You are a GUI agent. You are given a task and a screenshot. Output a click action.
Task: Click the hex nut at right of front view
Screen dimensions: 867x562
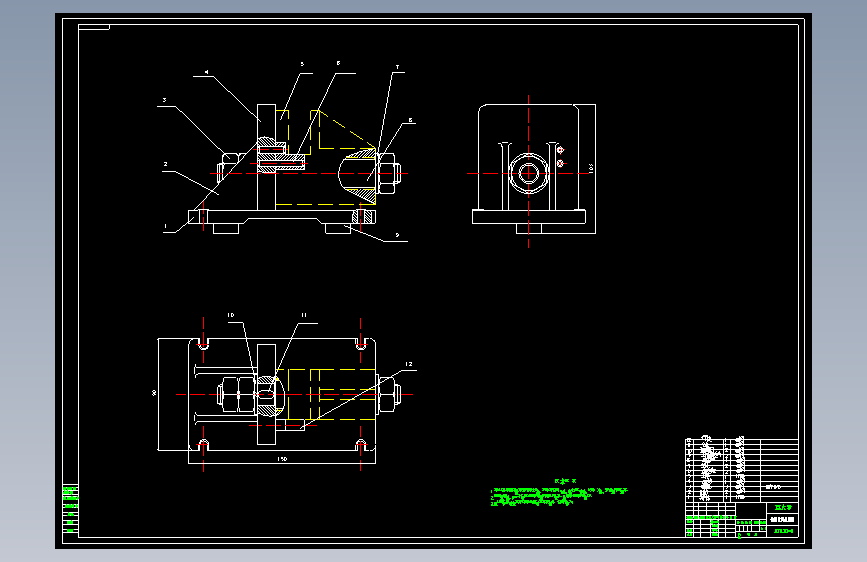pyautogui.click(x=389, y=173)
